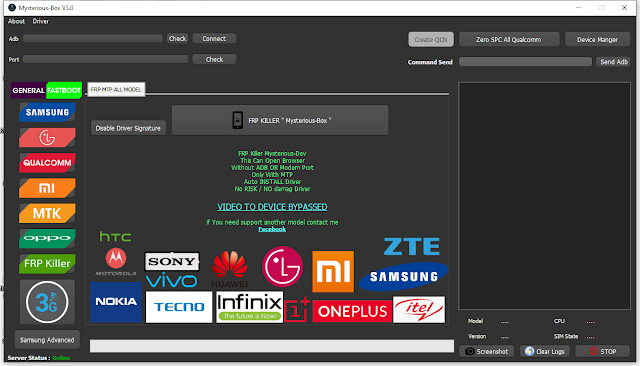This screenshot has height=366, width=640.
Task: Click the log output panel
Action: (544, 196)
